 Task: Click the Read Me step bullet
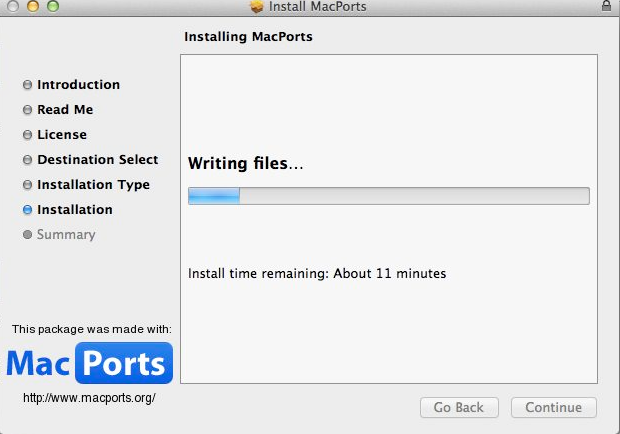pos(27,109)
